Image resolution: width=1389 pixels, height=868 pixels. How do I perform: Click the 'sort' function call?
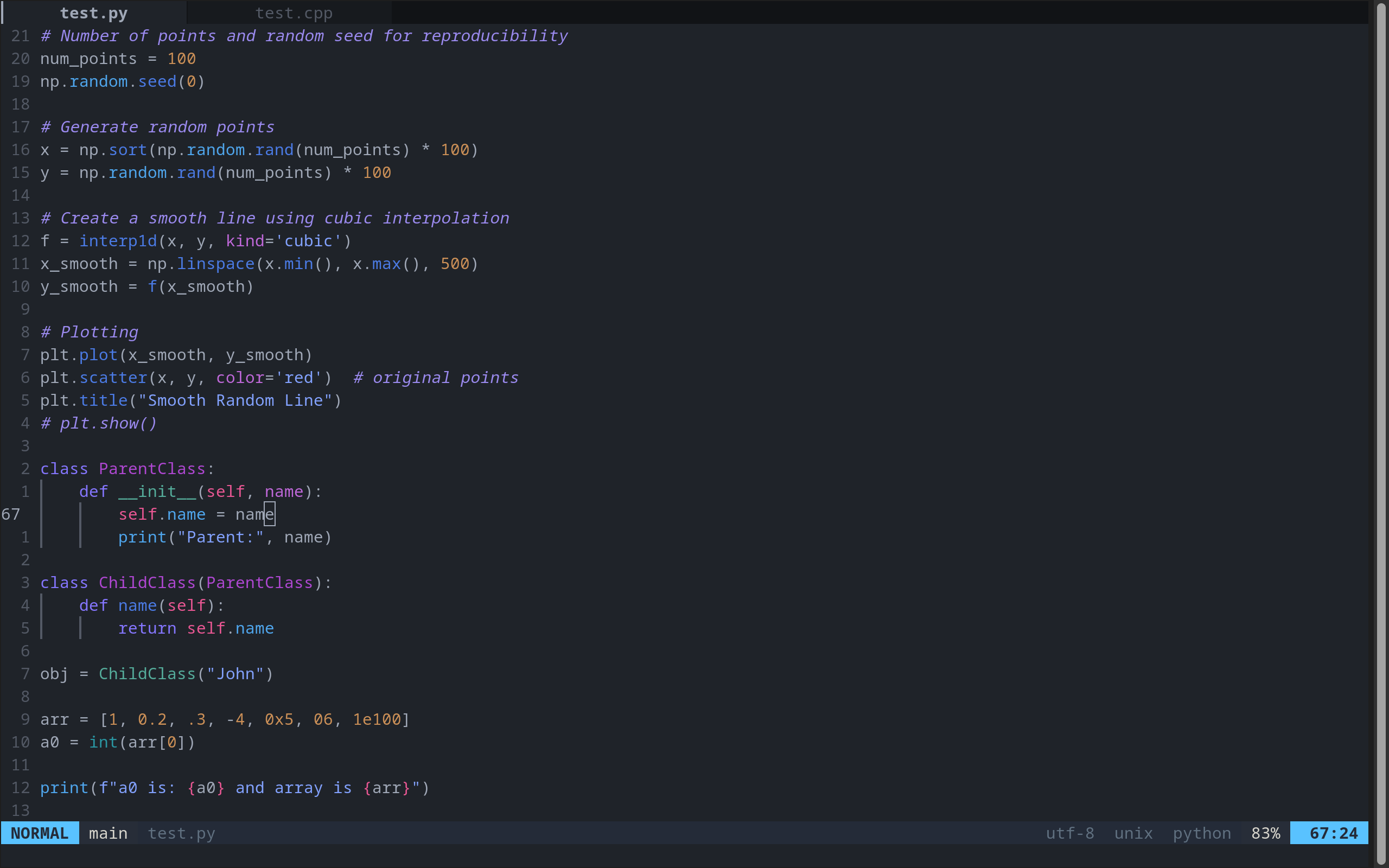(128, 150)
